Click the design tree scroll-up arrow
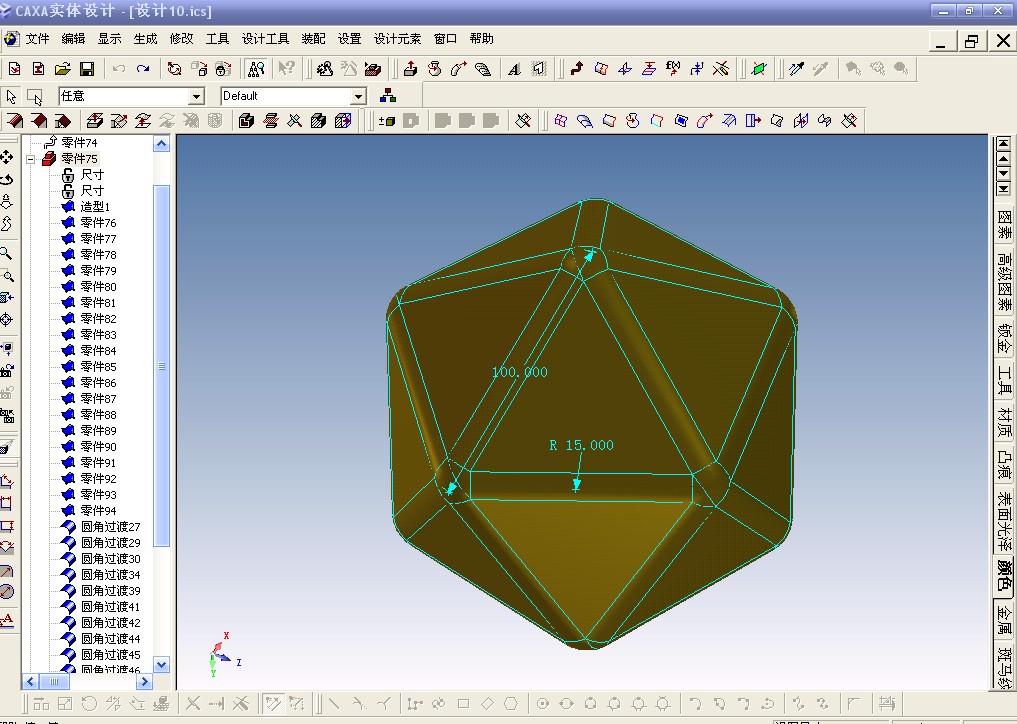Image resolution: width=1017 pixels, height=724 pixels. click(x=162, y=143)
